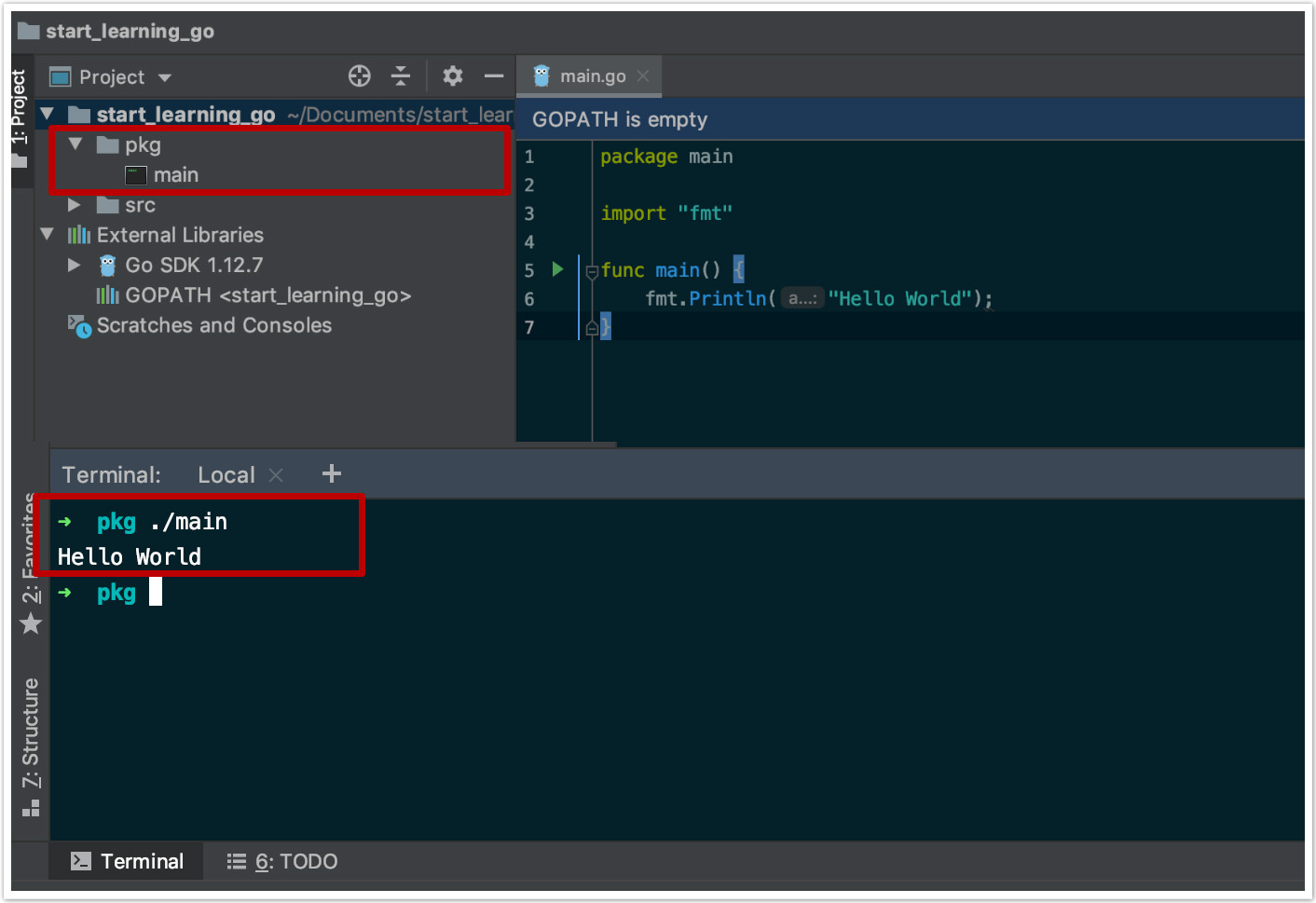Open the Terminal tool window tab
1316x903 pixels.
(x=127, y=862)
